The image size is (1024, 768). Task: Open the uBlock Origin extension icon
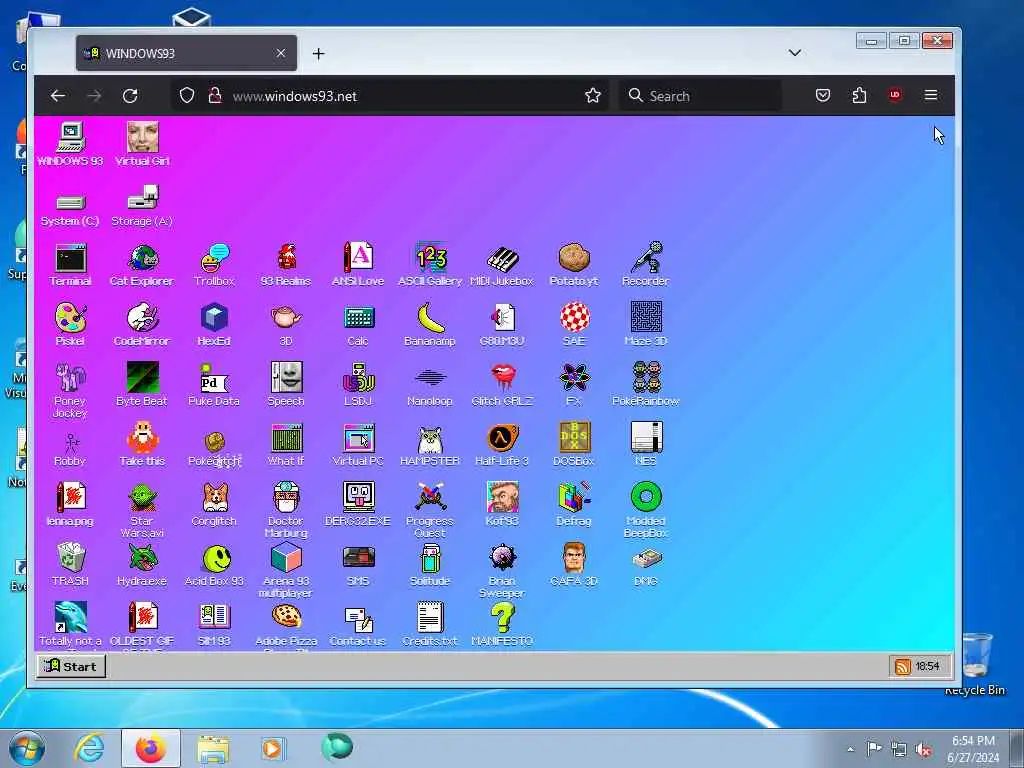(895, 95)
